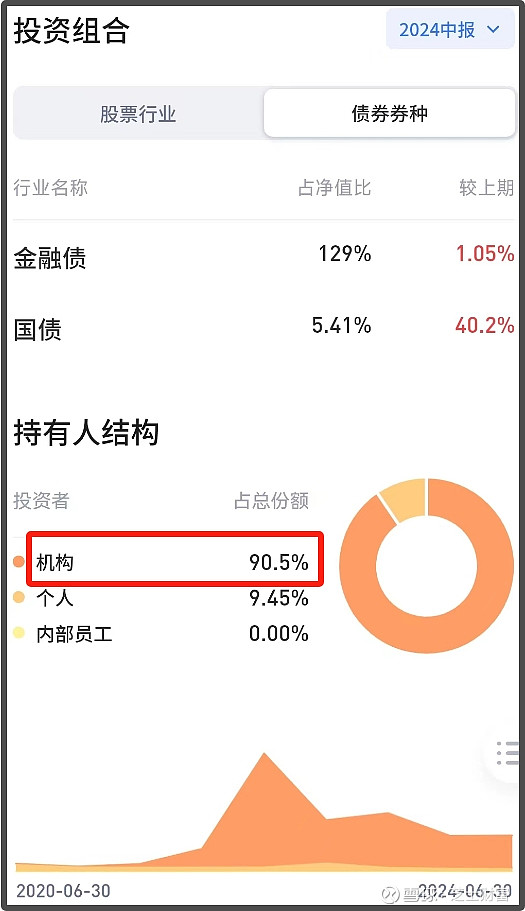Click the 2020-06-30 start date label

63,890
